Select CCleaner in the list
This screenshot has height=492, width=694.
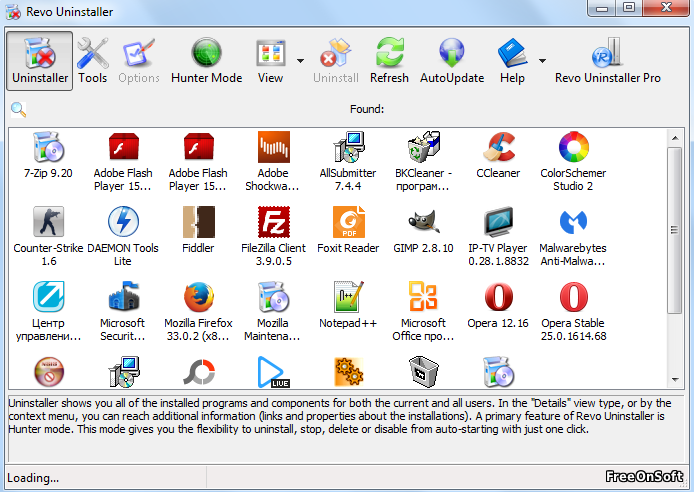click(x=498, y=155)
